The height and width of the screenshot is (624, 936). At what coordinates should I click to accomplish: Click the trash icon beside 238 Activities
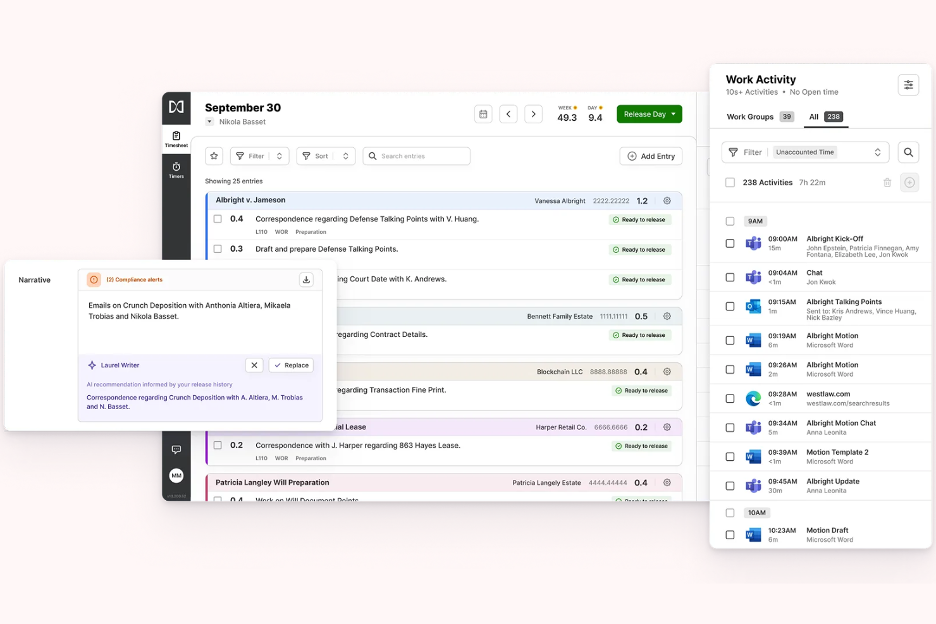[x=886, y=183]
